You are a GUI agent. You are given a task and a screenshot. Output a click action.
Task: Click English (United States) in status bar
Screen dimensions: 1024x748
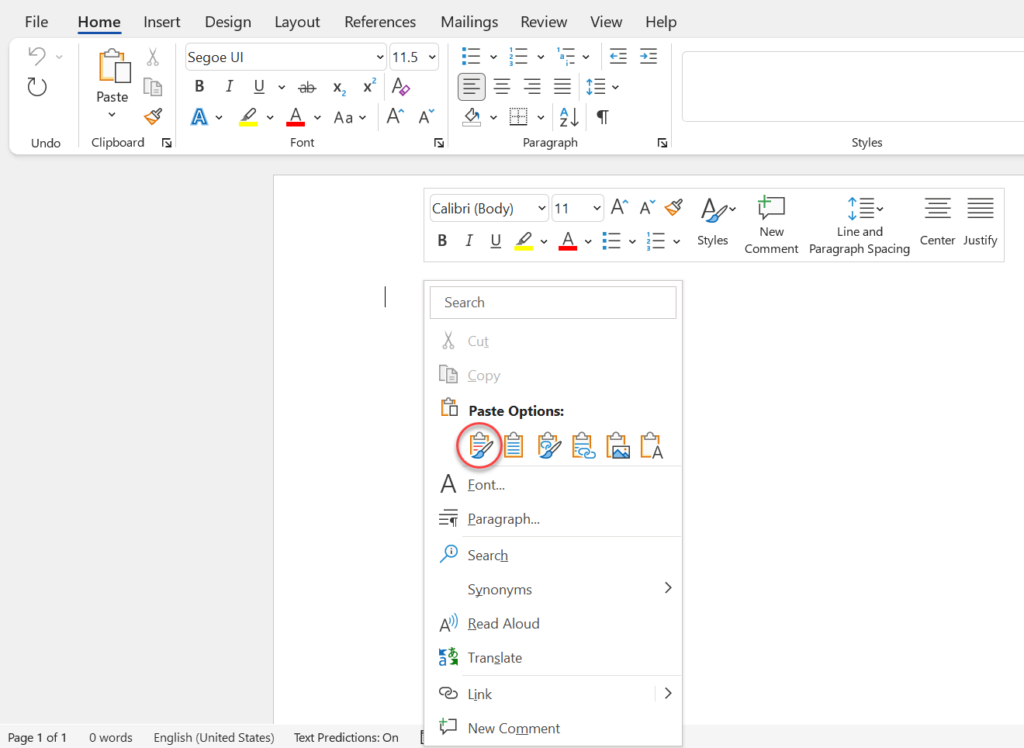click(x=214, y=737)
